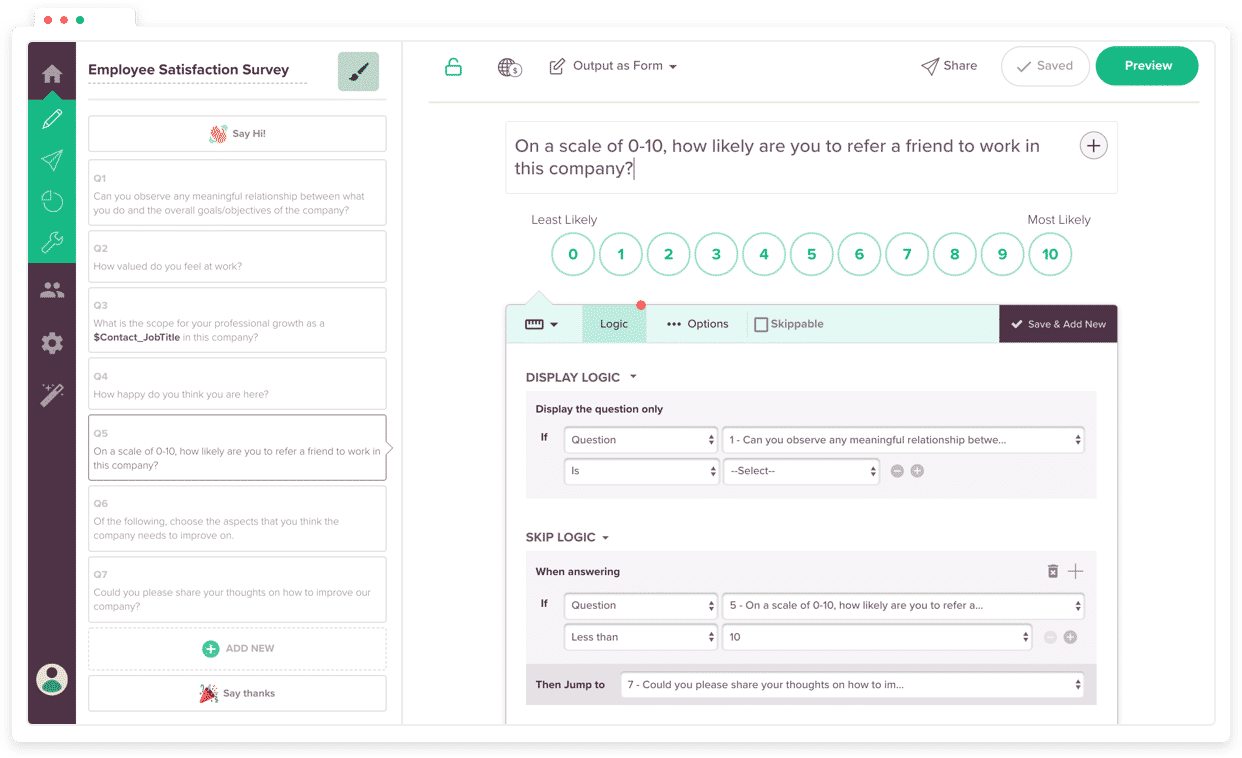Open the magic wand icon in sidebar
Image resolution: width=1242 pixels, height=758 pixels.
point(52,394)
